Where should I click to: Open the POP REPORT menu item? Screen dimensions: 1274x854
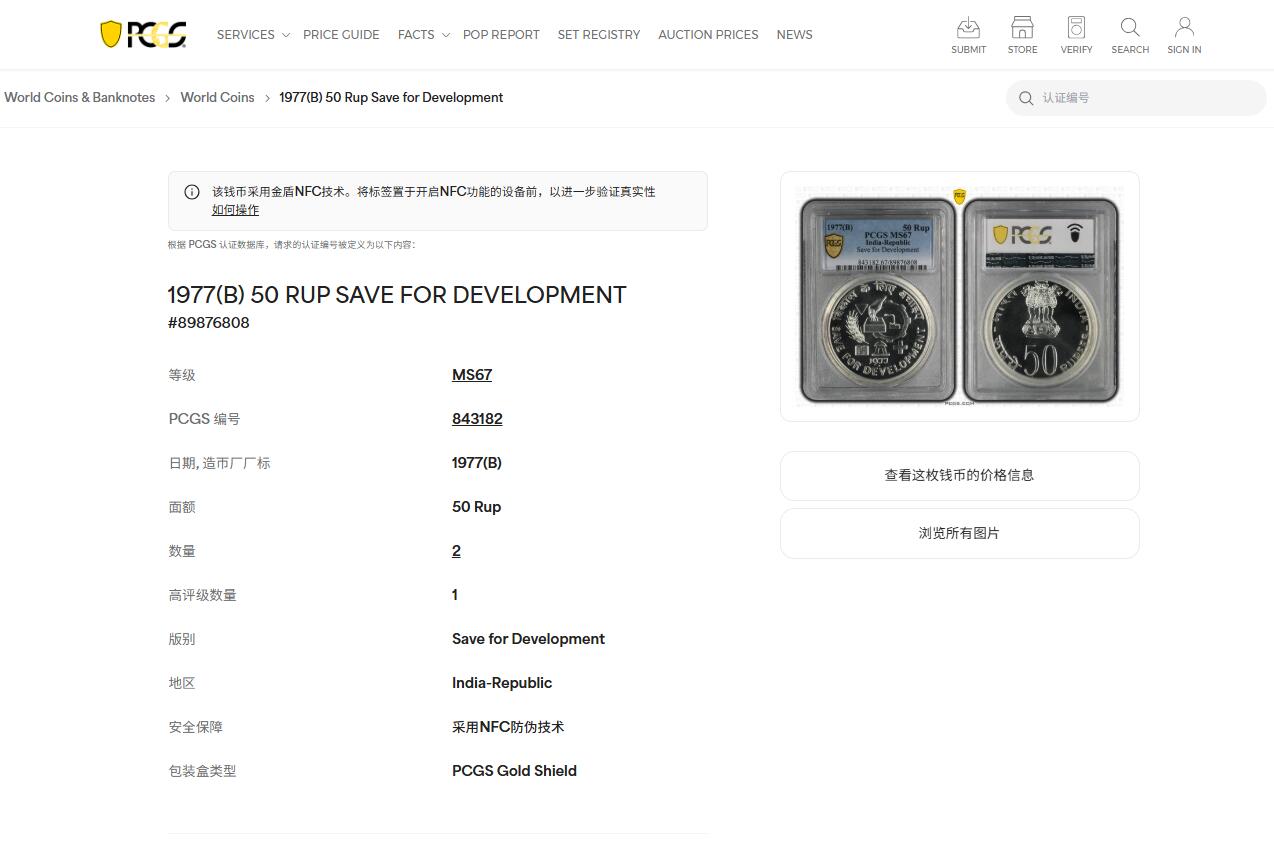[x=501, y=34]
